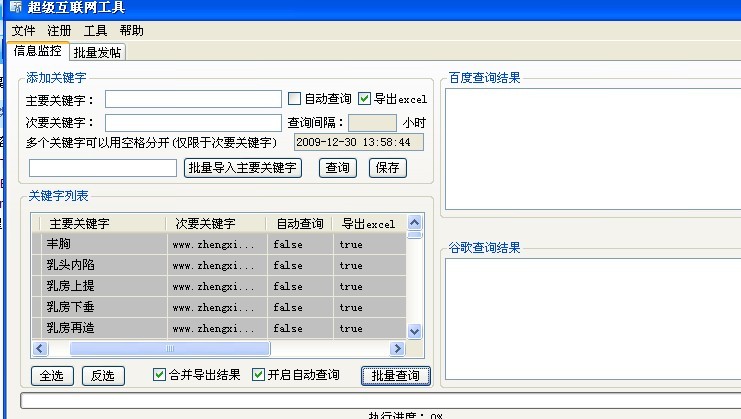This screenshot has width=741, height=419.
Task: Click the 查询 button
Action: coord(339,168)
